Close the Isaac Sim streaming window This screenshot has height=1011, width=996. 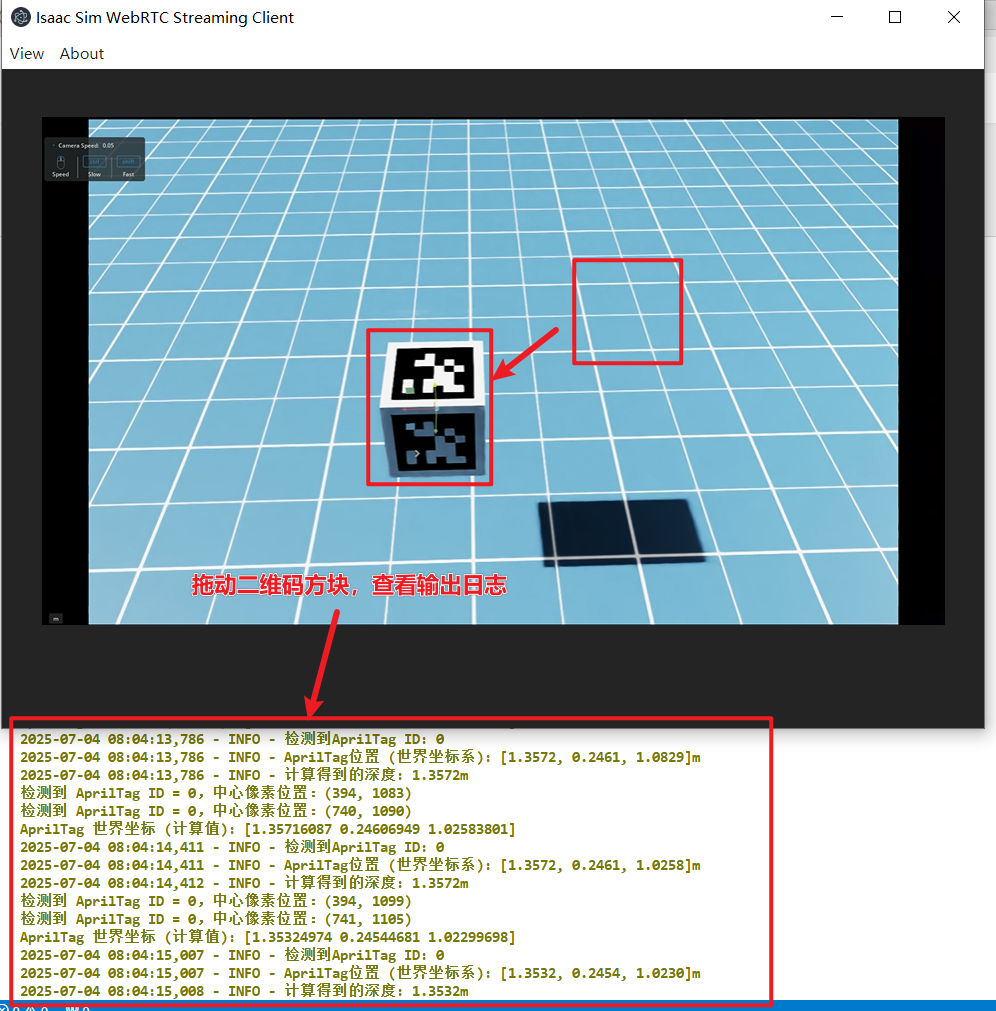pos(954,17)
